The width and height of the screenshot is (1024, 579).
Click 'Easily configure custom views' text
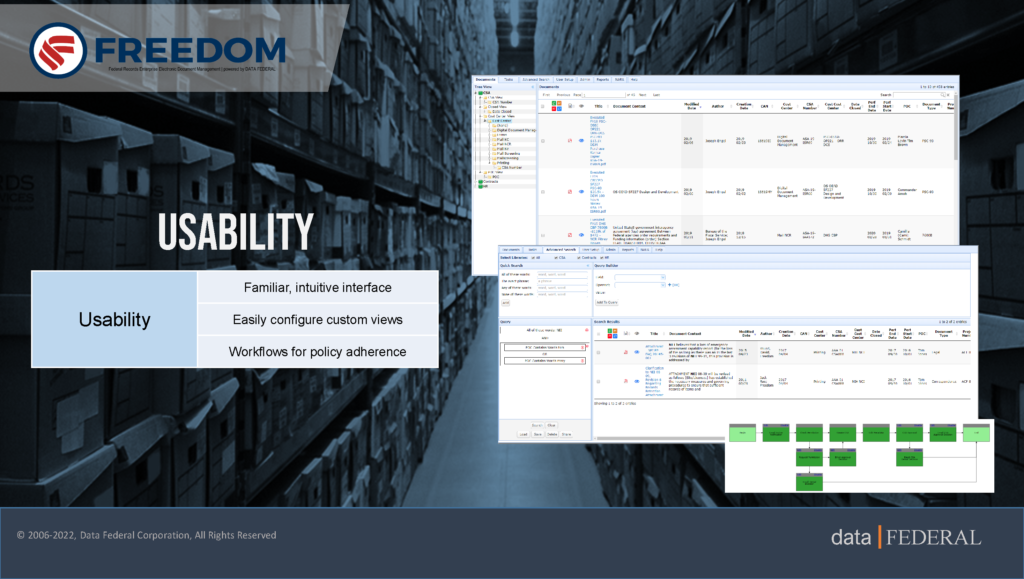(x=317, y=319)
